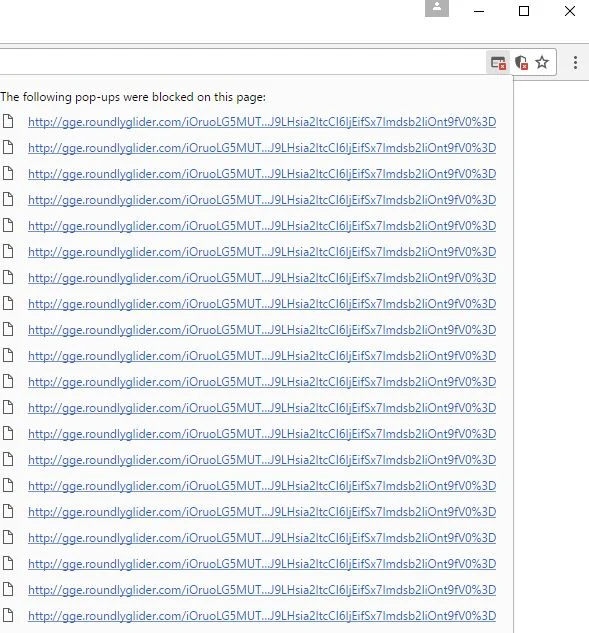The image size is (589, 633).
Task: Maximize the Chrome window
Action: click(x=524, y=11)
